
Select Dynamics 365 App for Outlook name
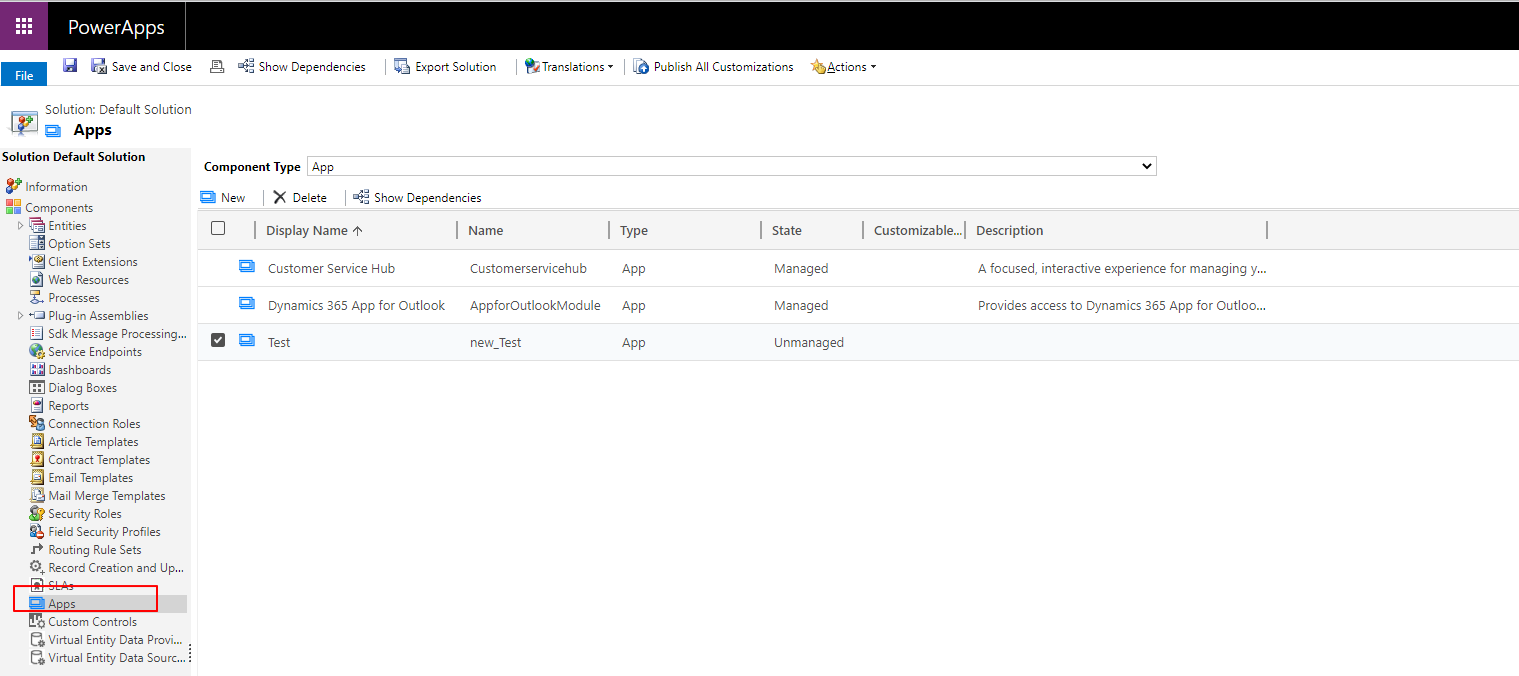point(356,305)
